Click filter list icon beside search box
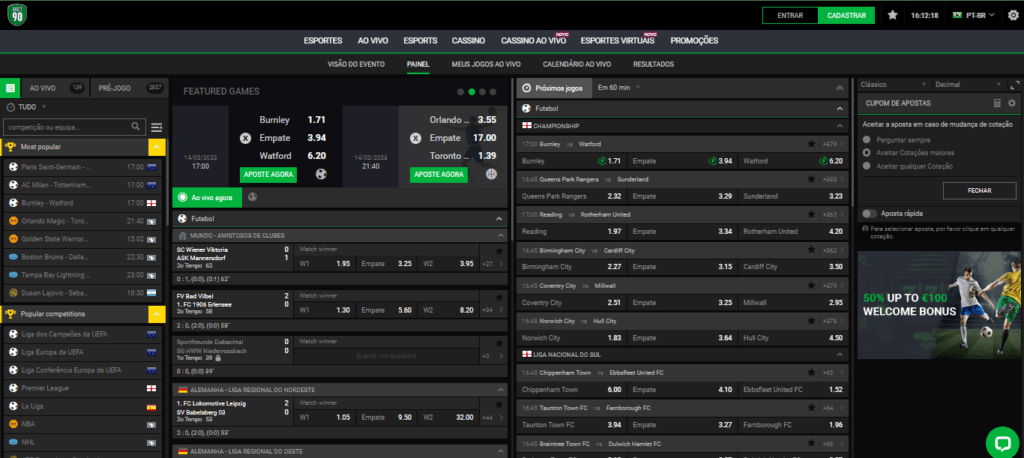Screen dimensions: 1024x458 pos(156,127)
